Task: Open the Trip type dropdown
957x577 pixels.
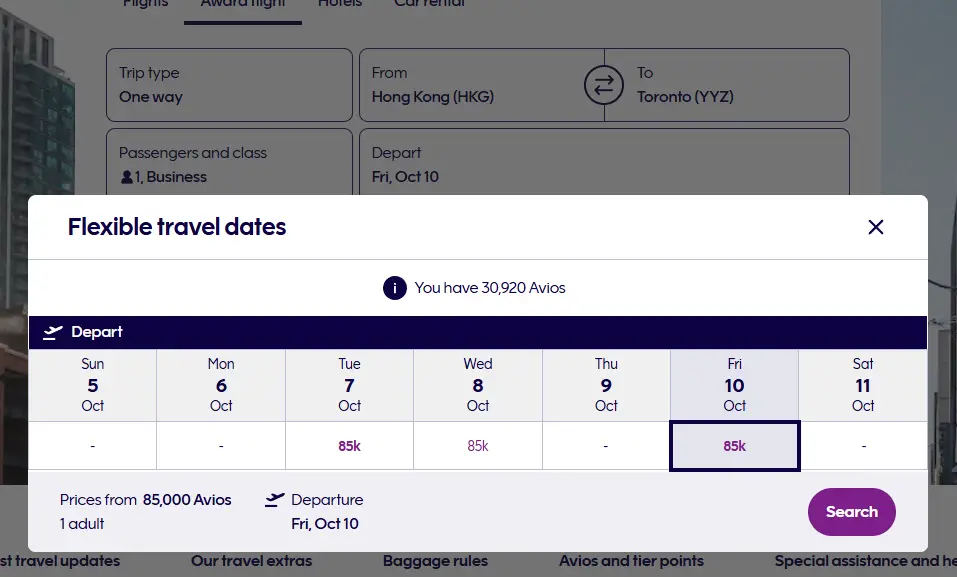Action: (229, 85)
